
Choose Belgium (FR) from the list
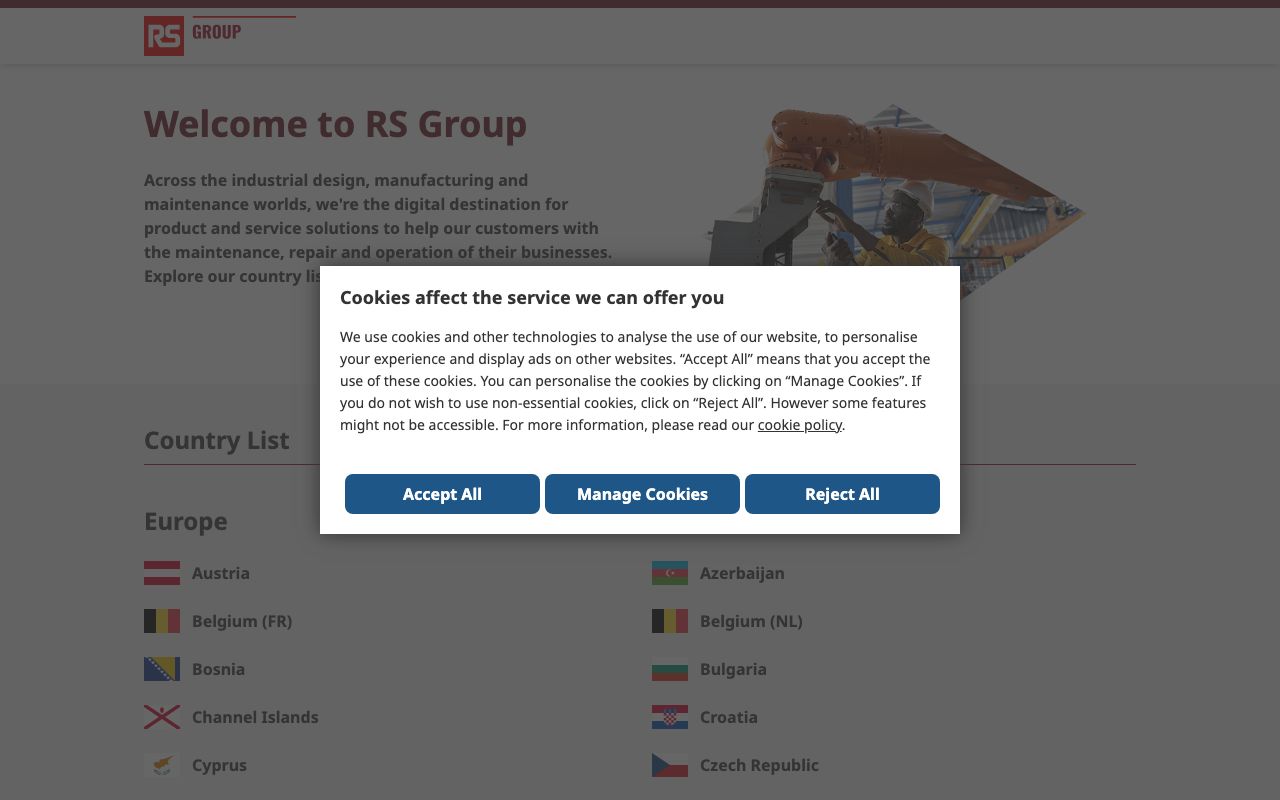(x=242, y=621)
